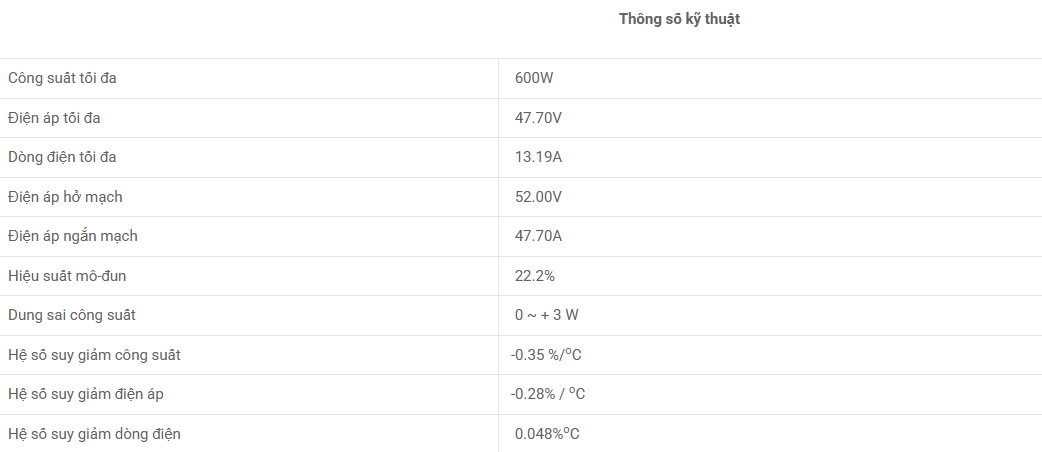
Task: Select the -0.35 %/°C value
Action: coord(546,355)
